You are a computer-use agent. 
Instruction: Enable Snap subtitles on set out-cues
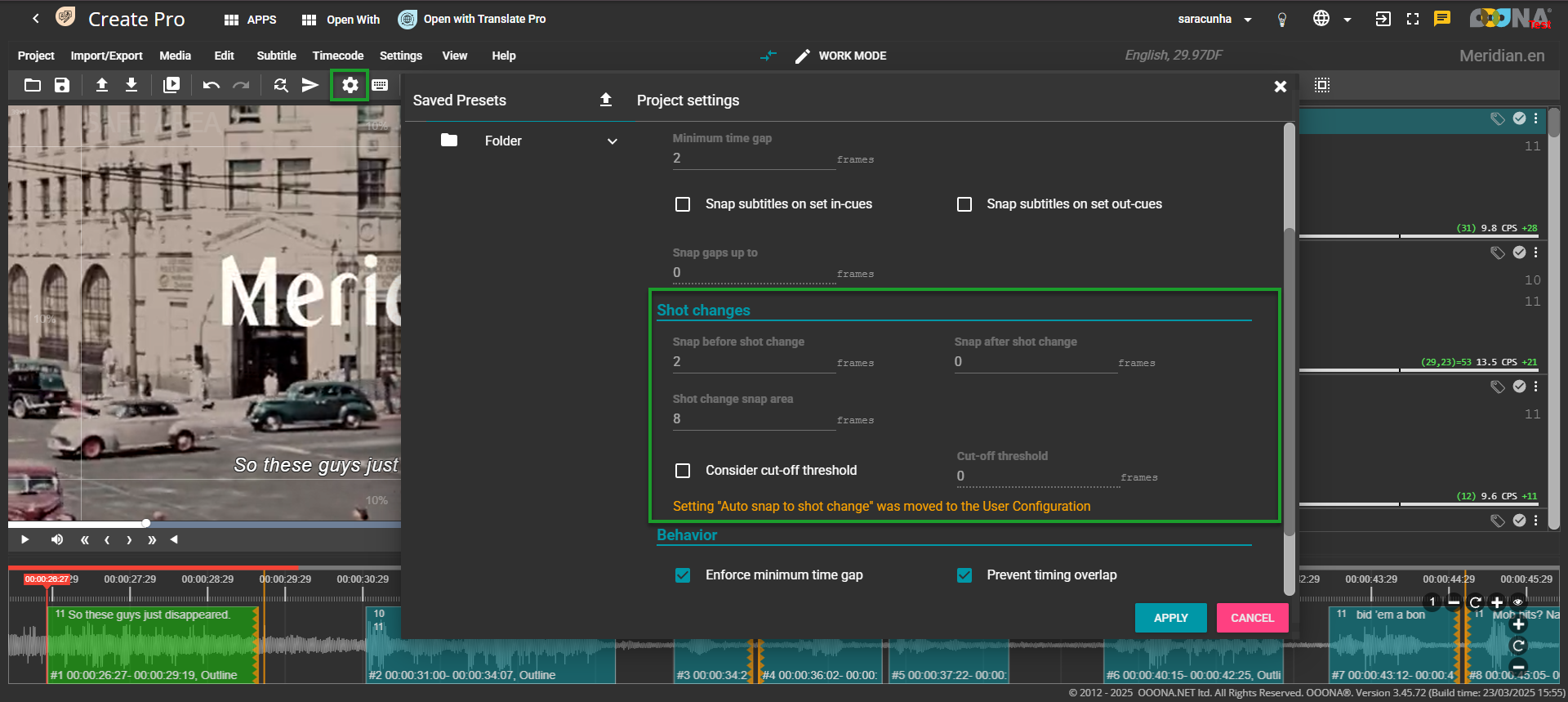click(x=964, y=204)
